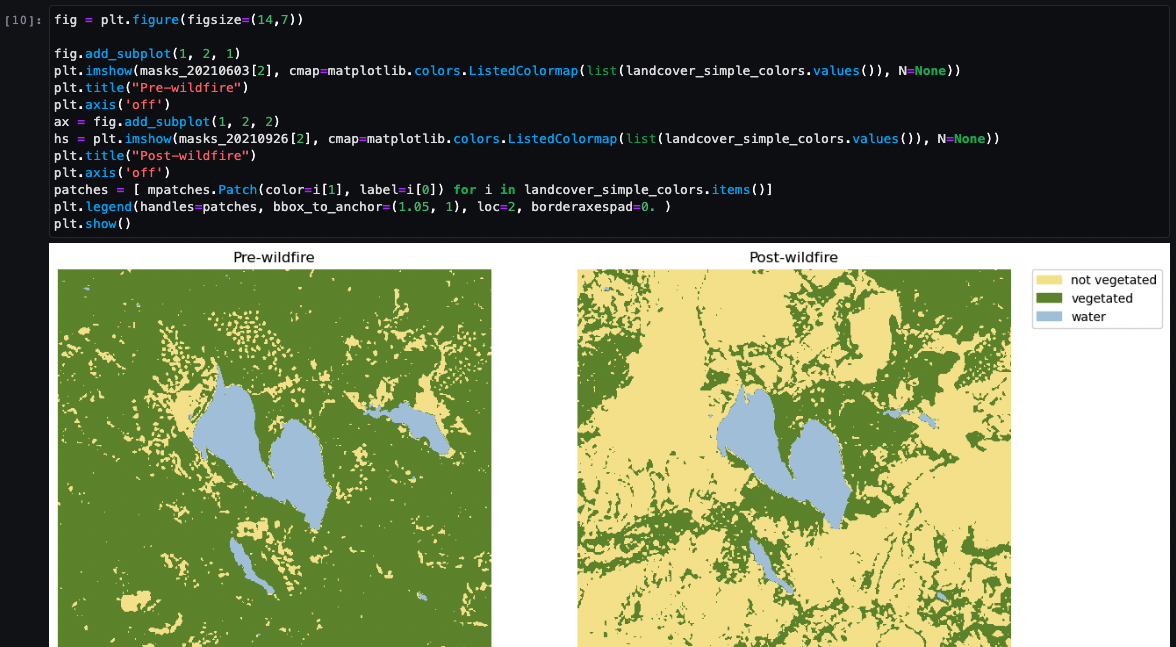The height and width of the screenshot is (647, 1176).
Task: Click the plt.show() code line
Action: (x=92, y=224)
